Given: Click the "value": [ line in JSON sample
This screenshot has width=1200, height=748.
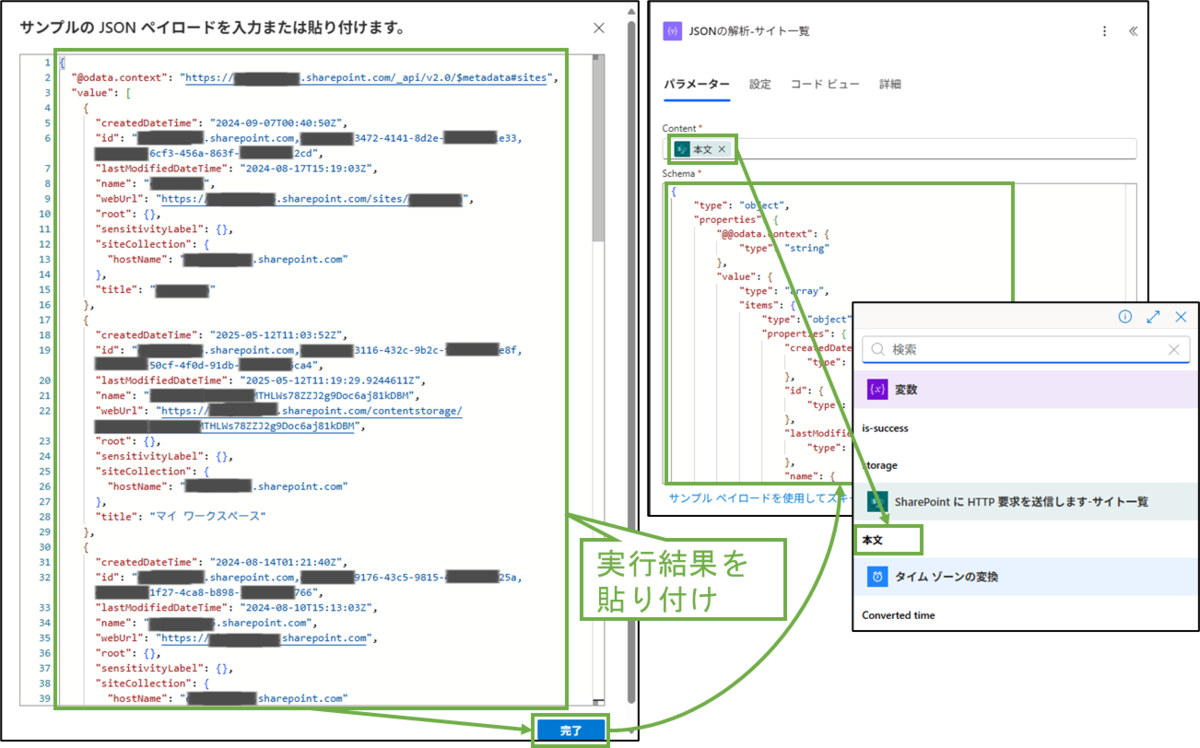Looking at the screenshot, I should tap(101, 92).
